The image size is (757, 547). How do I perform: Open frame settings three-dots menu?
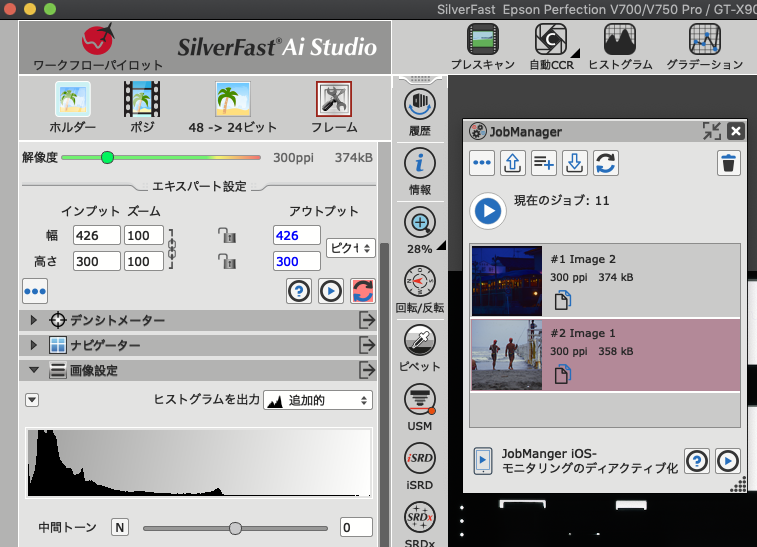tap(35, 291)
